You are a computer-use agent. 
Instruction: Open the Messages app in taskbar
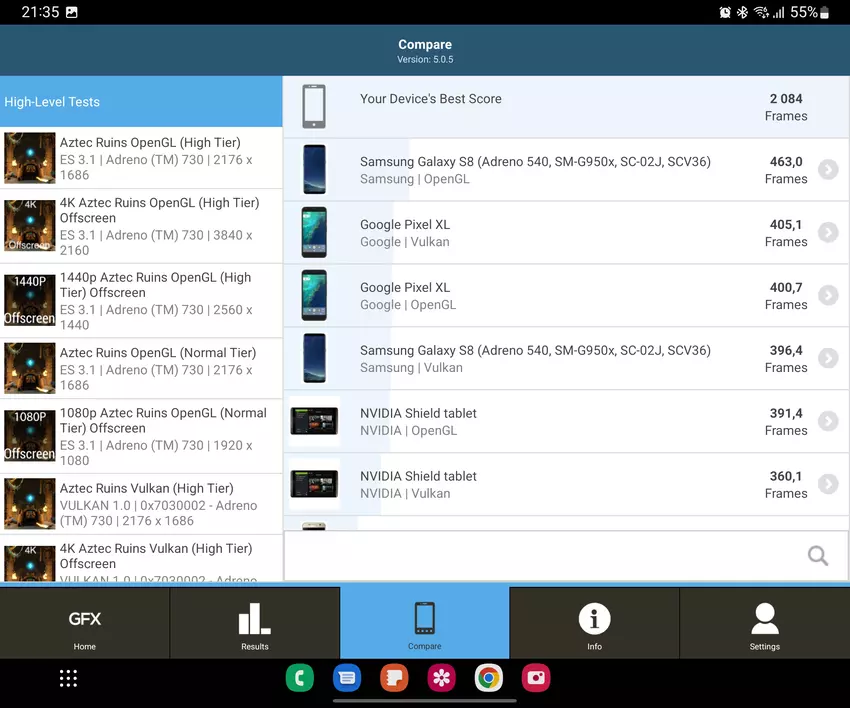click(x=347, y=678)
